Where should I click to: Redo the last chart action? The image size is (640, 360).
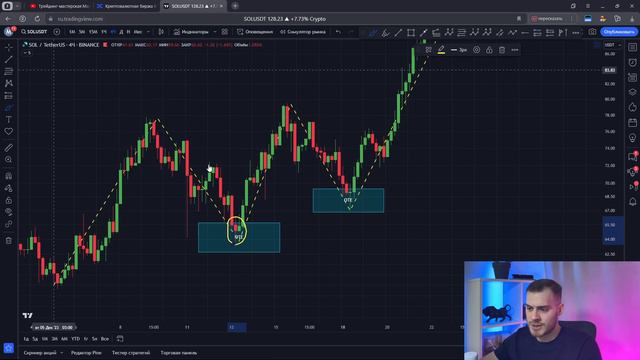click(x=351, y=32)
